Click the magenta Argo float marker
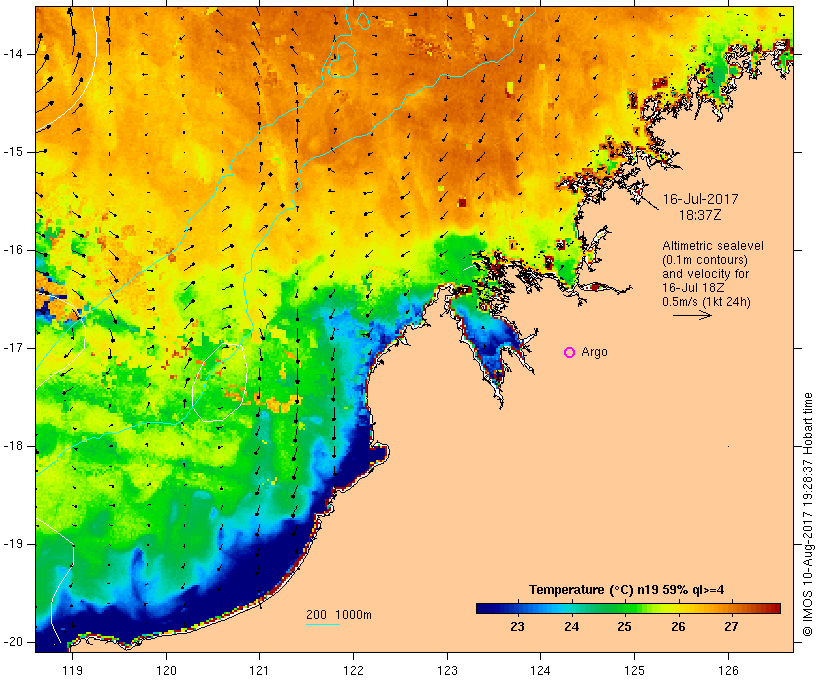This screenshot has width=820, height=680. pyautogui.click(x=570, y=353)
